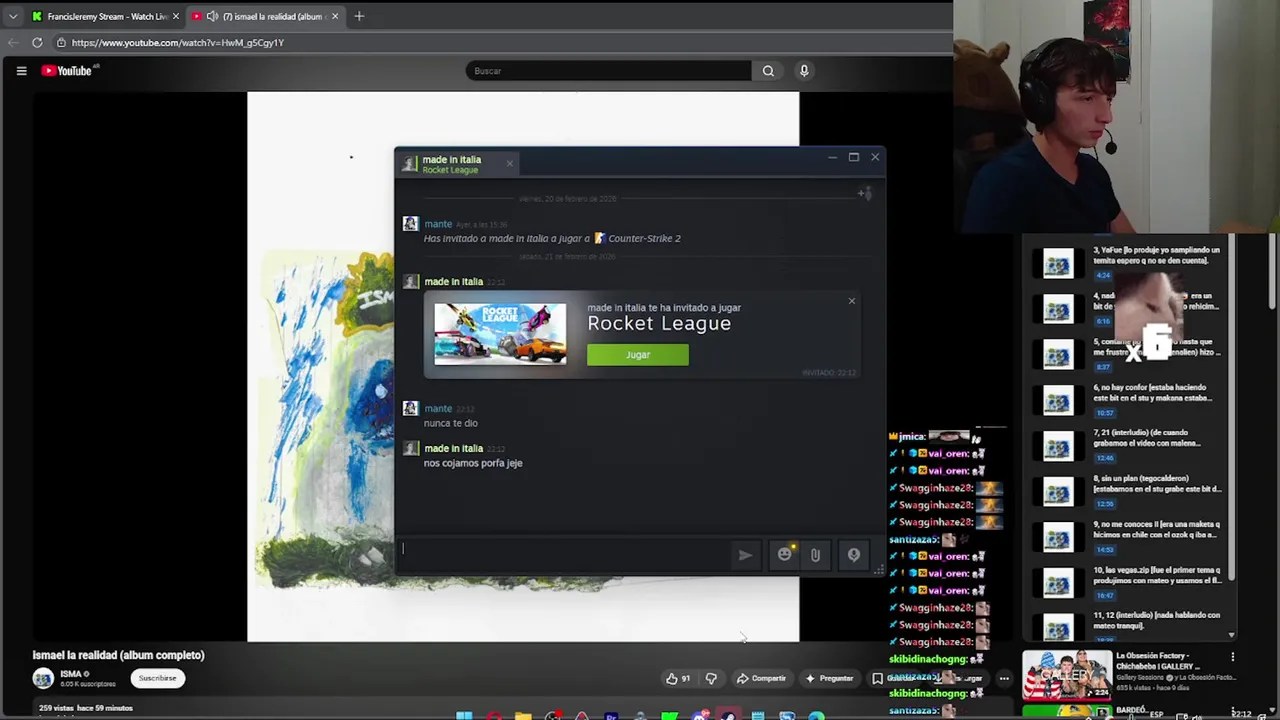Open a new browser tab with plus
1280x720 pixels.
point(359,16)
